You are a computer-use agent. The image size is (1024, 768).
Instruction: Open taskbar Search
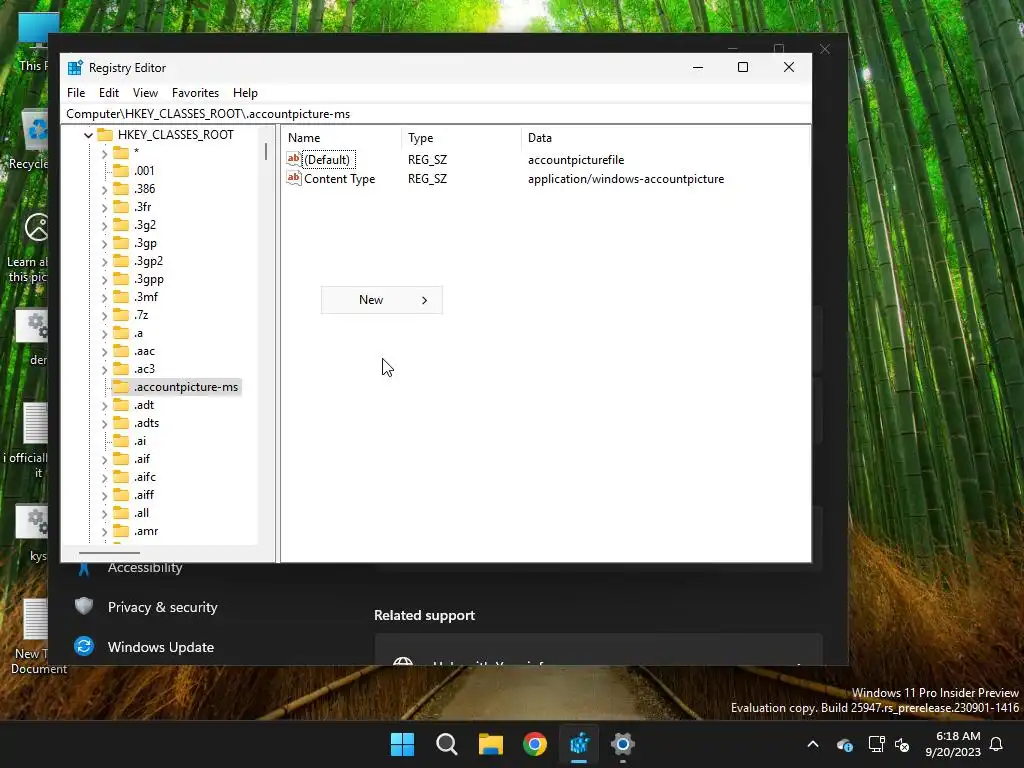click(447, 744)
